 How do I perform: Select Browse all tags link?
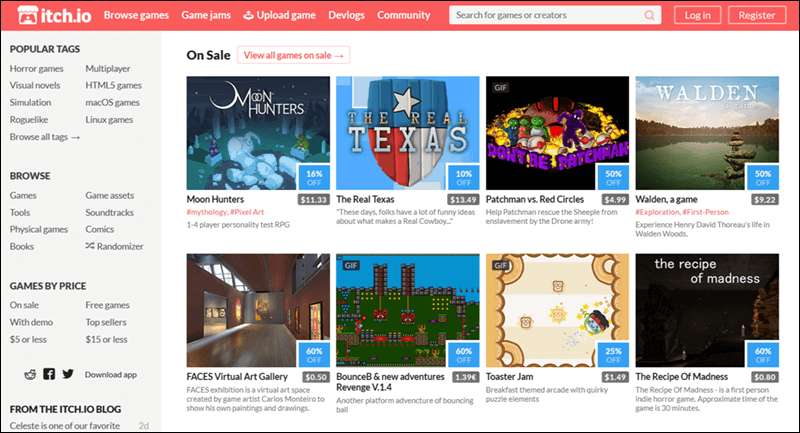[45, 137]
